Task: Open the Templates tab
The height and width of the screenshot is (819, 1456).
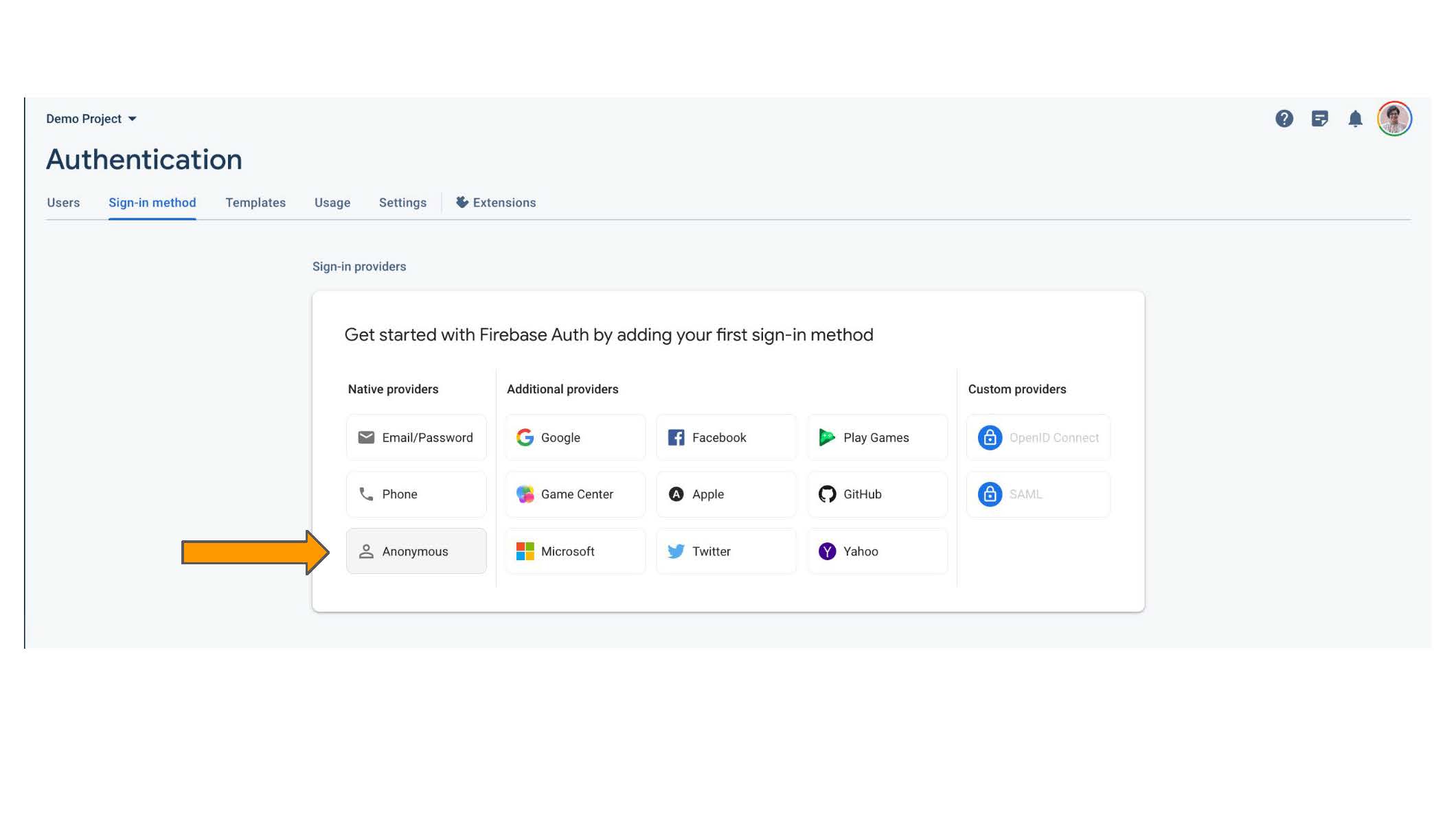Action: coord(255,203)
